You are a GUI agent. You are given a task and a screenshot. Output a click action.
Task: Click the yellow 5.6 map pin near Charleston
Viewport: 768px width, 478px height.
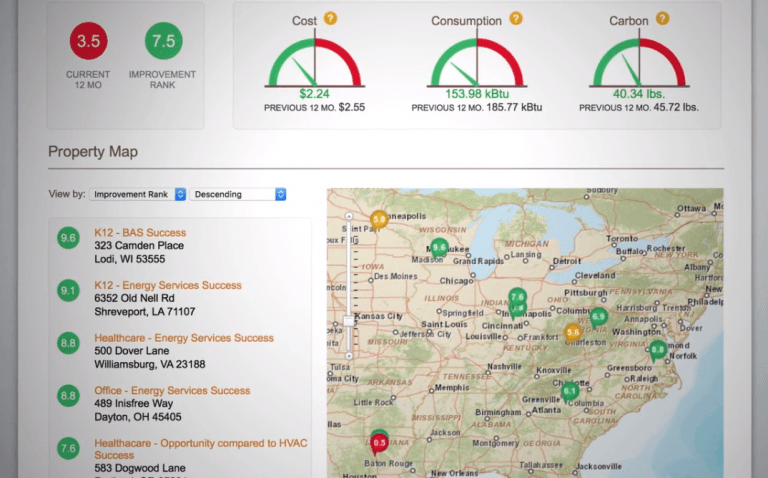click(x=573, y=333)
